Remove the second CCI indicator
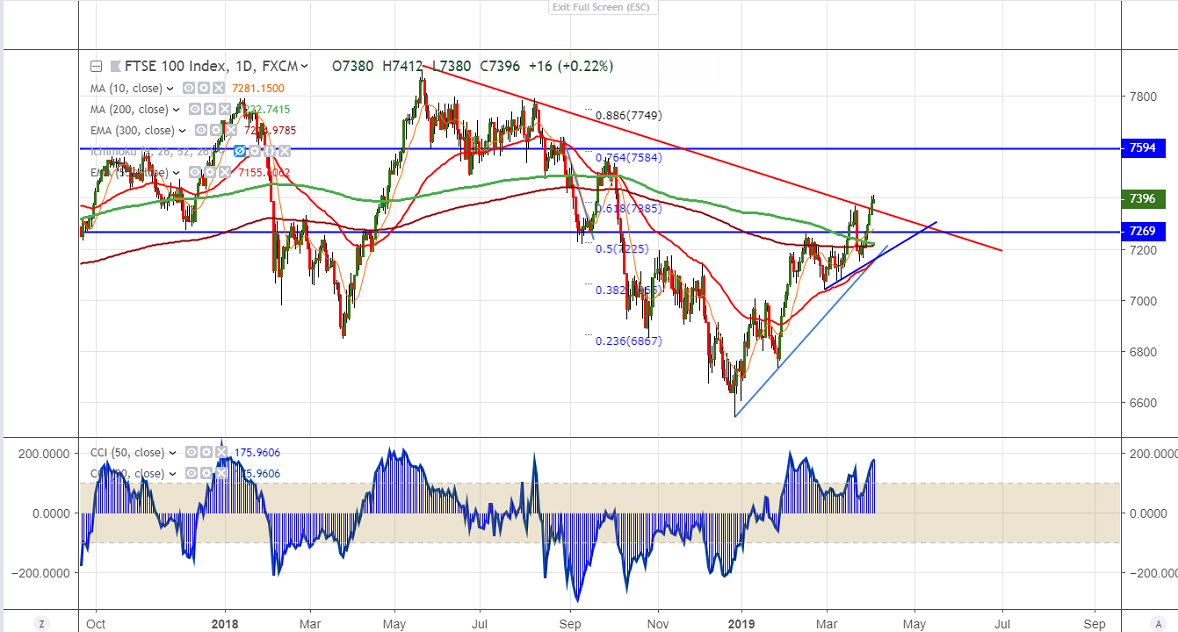 coord(222,473)
